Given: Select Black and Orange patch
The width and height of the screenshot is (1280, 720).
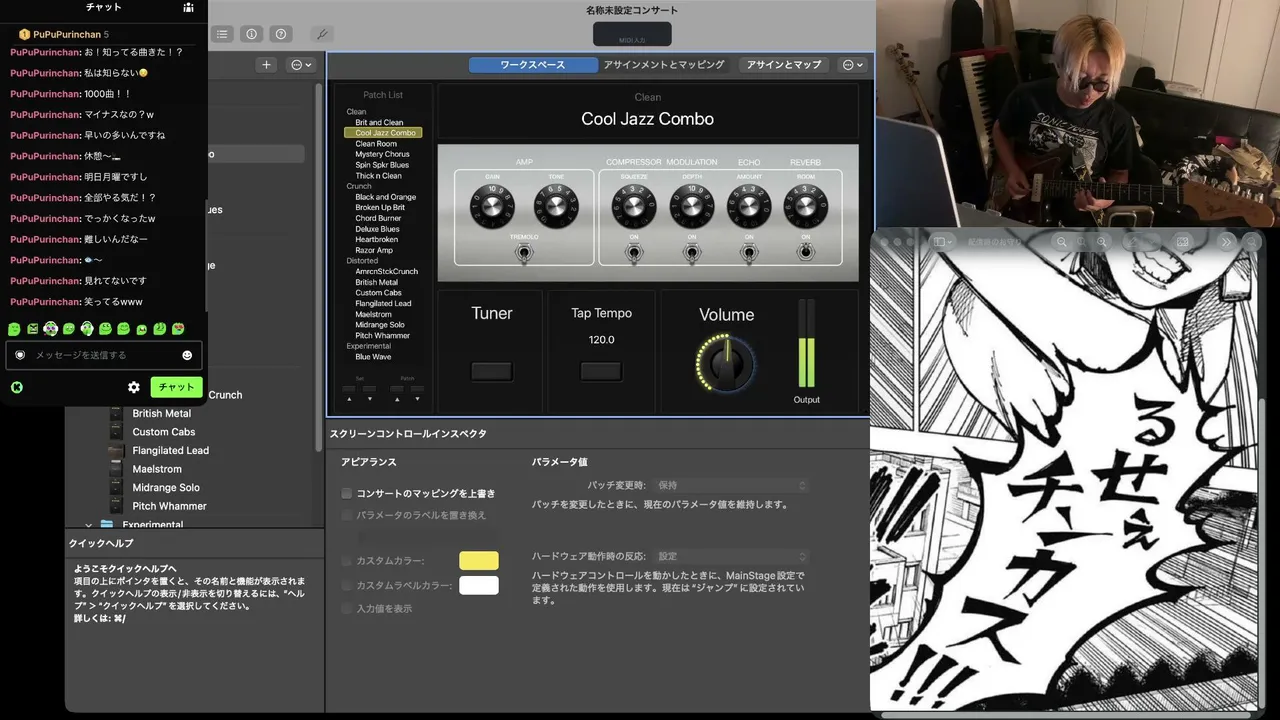Looking at the screenshot, I should pyautogui.click(x=385, y=197).
